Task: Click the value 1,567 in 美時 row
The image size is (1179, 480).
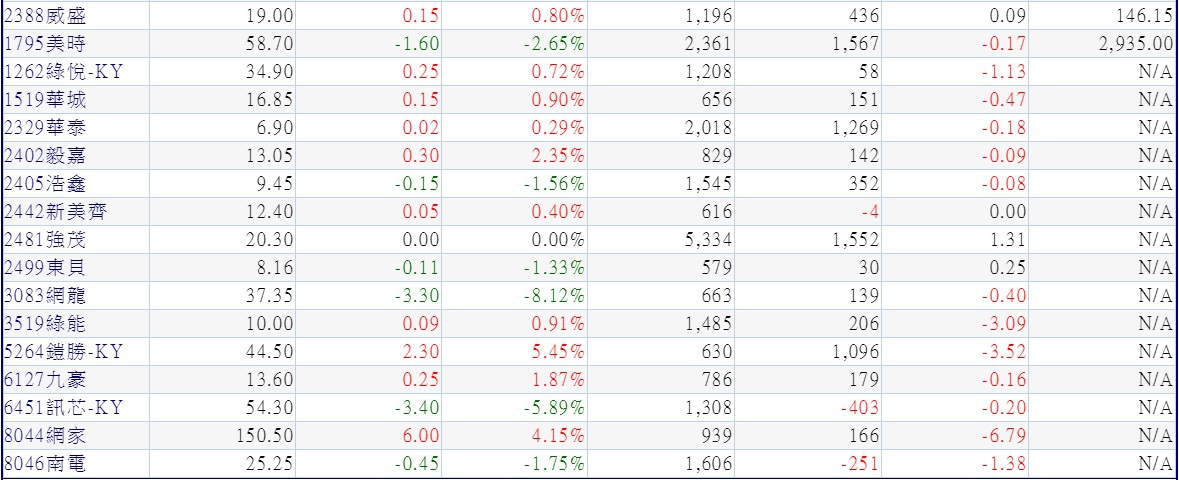Action: (x=855, y=44)
